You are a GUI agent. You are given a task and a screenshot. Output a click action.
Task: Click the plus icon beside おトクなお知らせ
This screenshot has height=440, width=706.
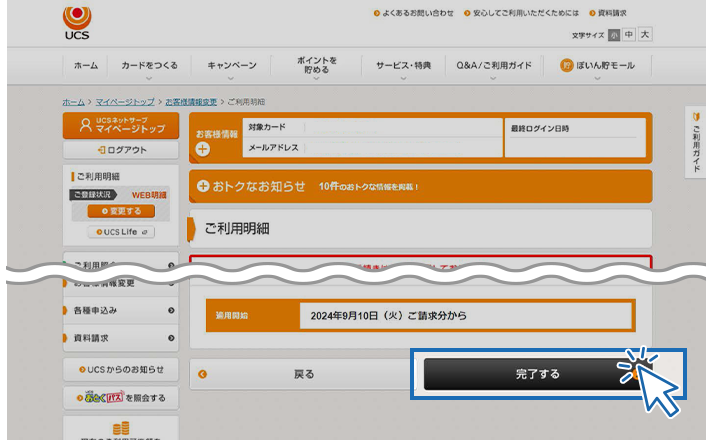(203, 186)
